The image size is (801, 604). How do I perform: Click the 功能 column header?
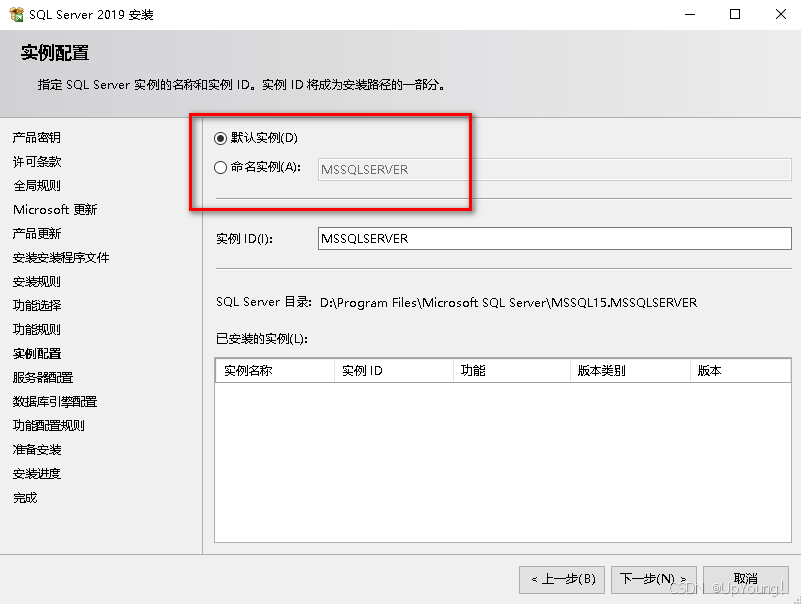point(512,370)
